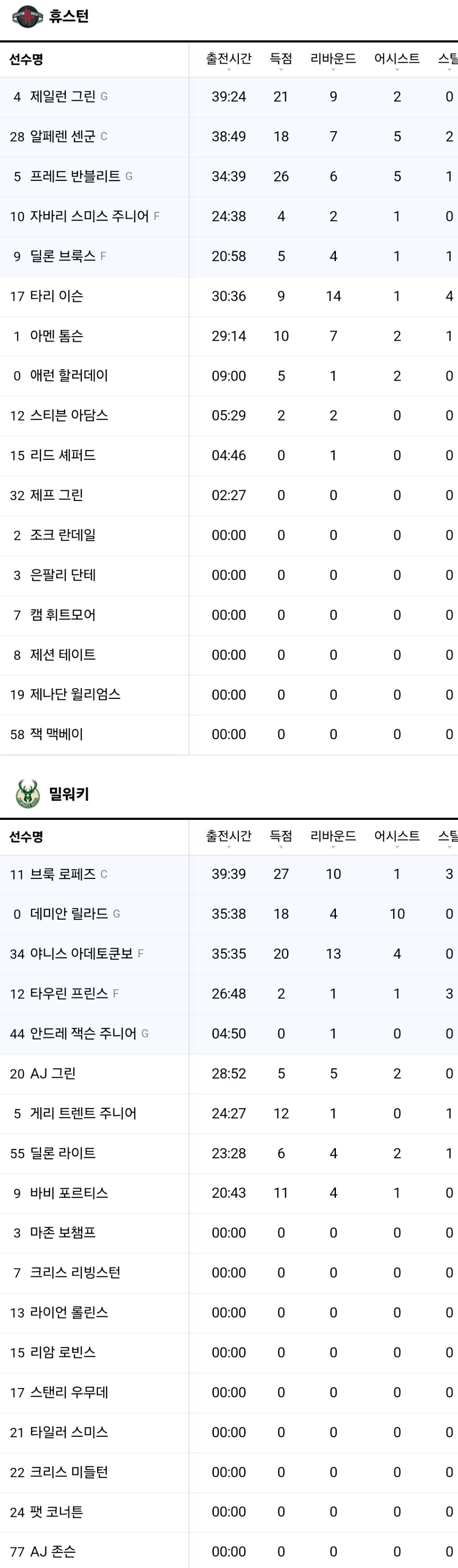
Task: Click 밀워키 team name heading
Action: pos(69,794)
